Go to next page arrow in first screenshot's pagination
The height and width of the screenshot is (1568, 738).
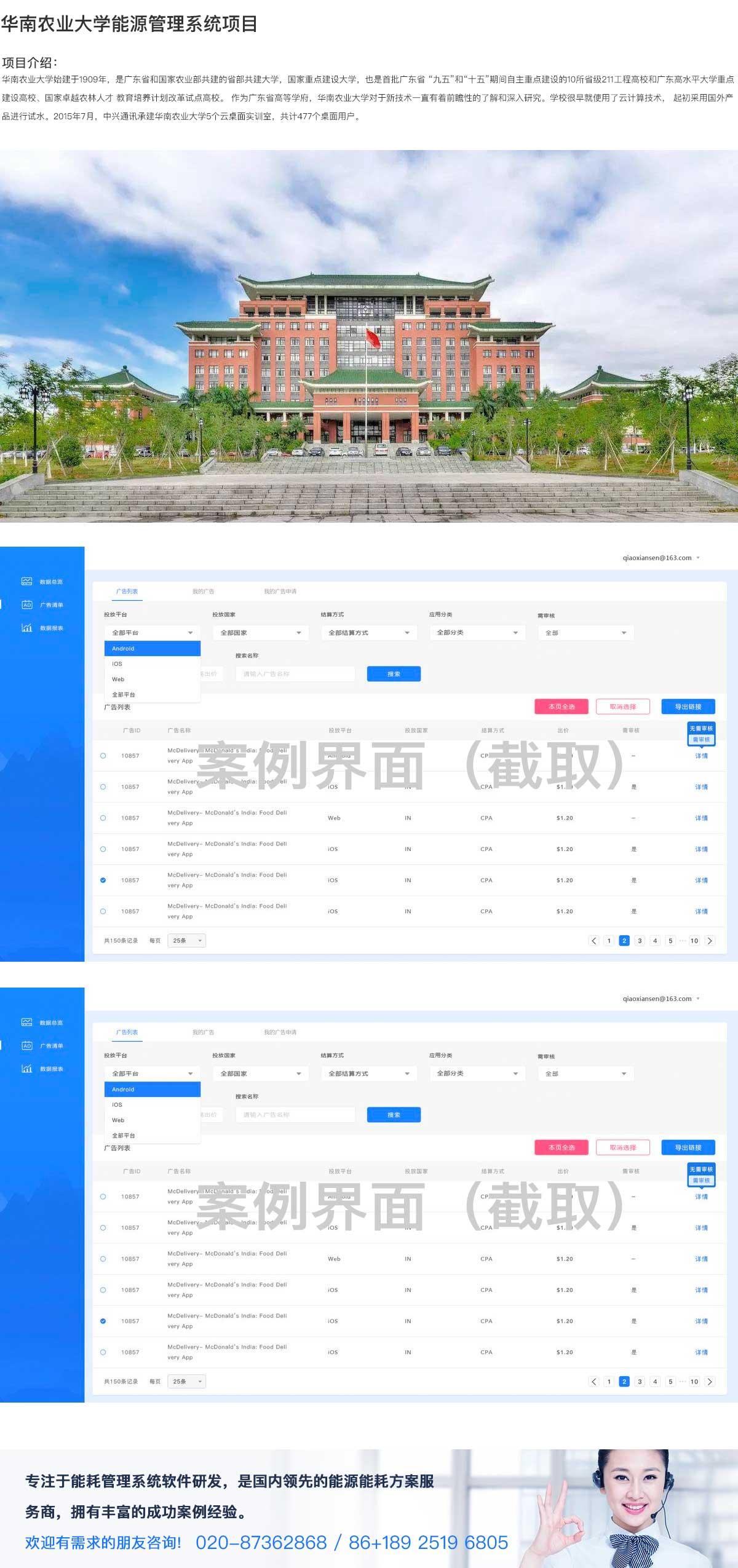point(710,940)
